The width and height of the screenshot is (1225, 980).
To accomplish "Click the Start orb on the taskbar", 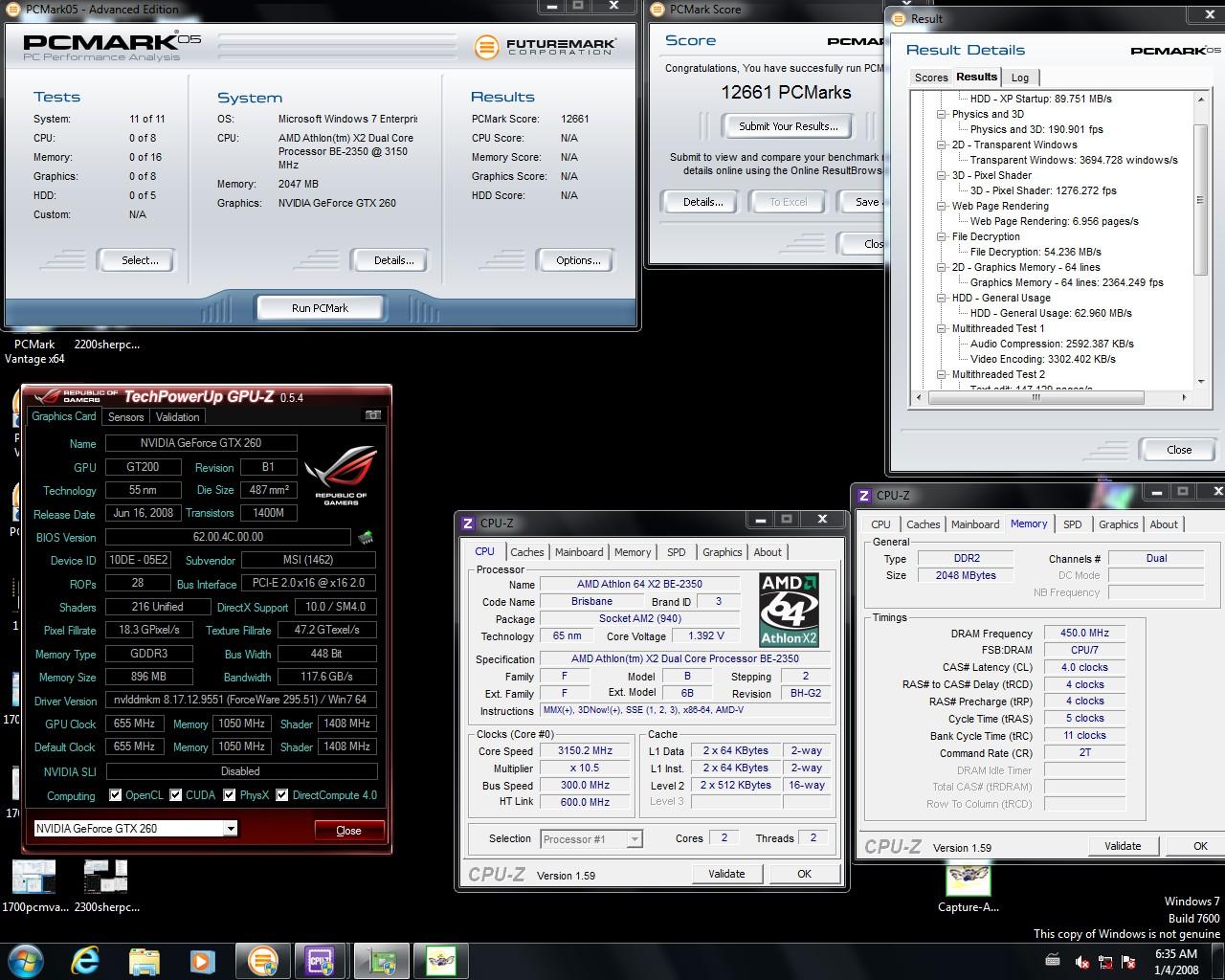I will [x=26, y=960].
